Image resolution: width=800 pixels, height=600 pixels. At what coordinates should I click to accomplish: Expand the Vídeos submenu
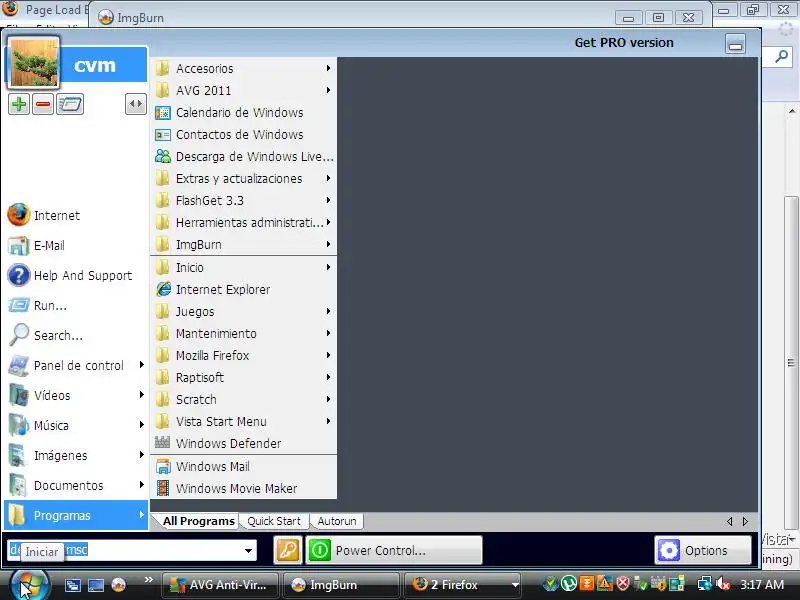[x=74, y=395]
